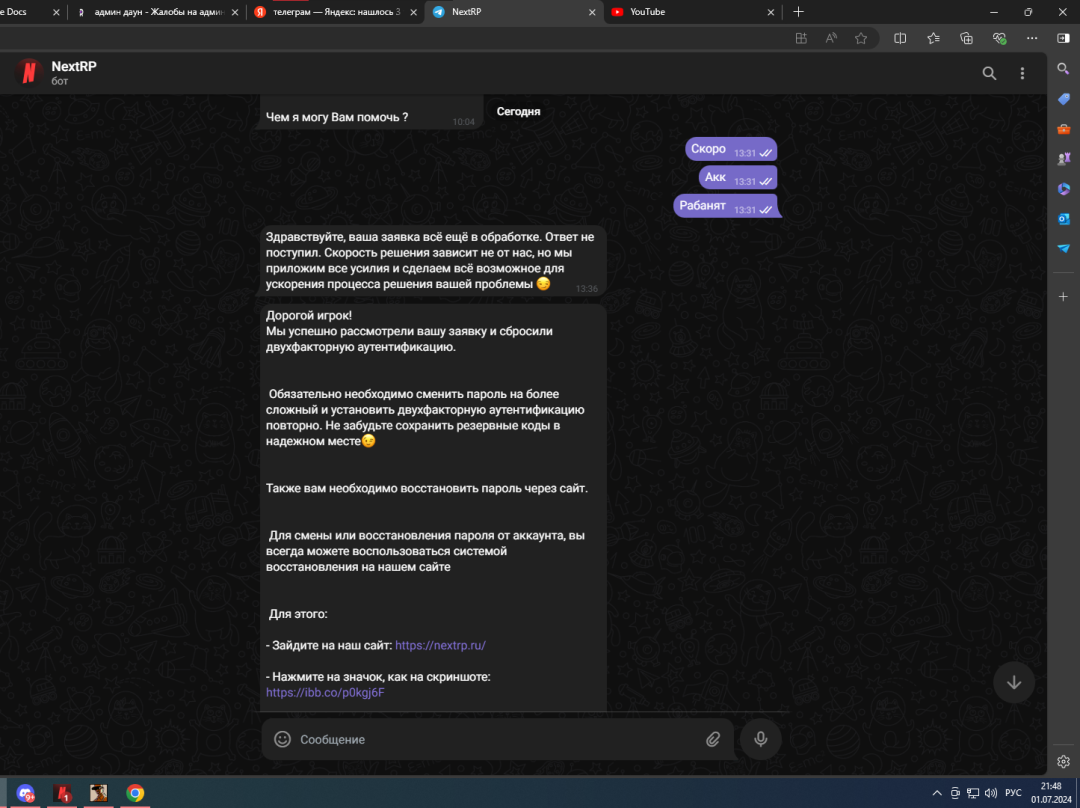This screenshot has height=808, width=1080.
Task: Toggle the Edge sidebar visibility
Action: pos(1063,39)
